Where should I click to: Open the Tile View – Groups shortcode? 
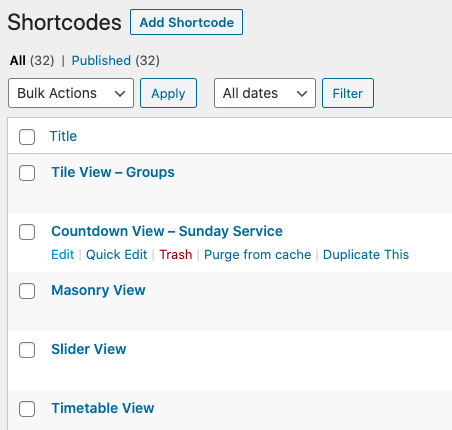coord(113,172)
